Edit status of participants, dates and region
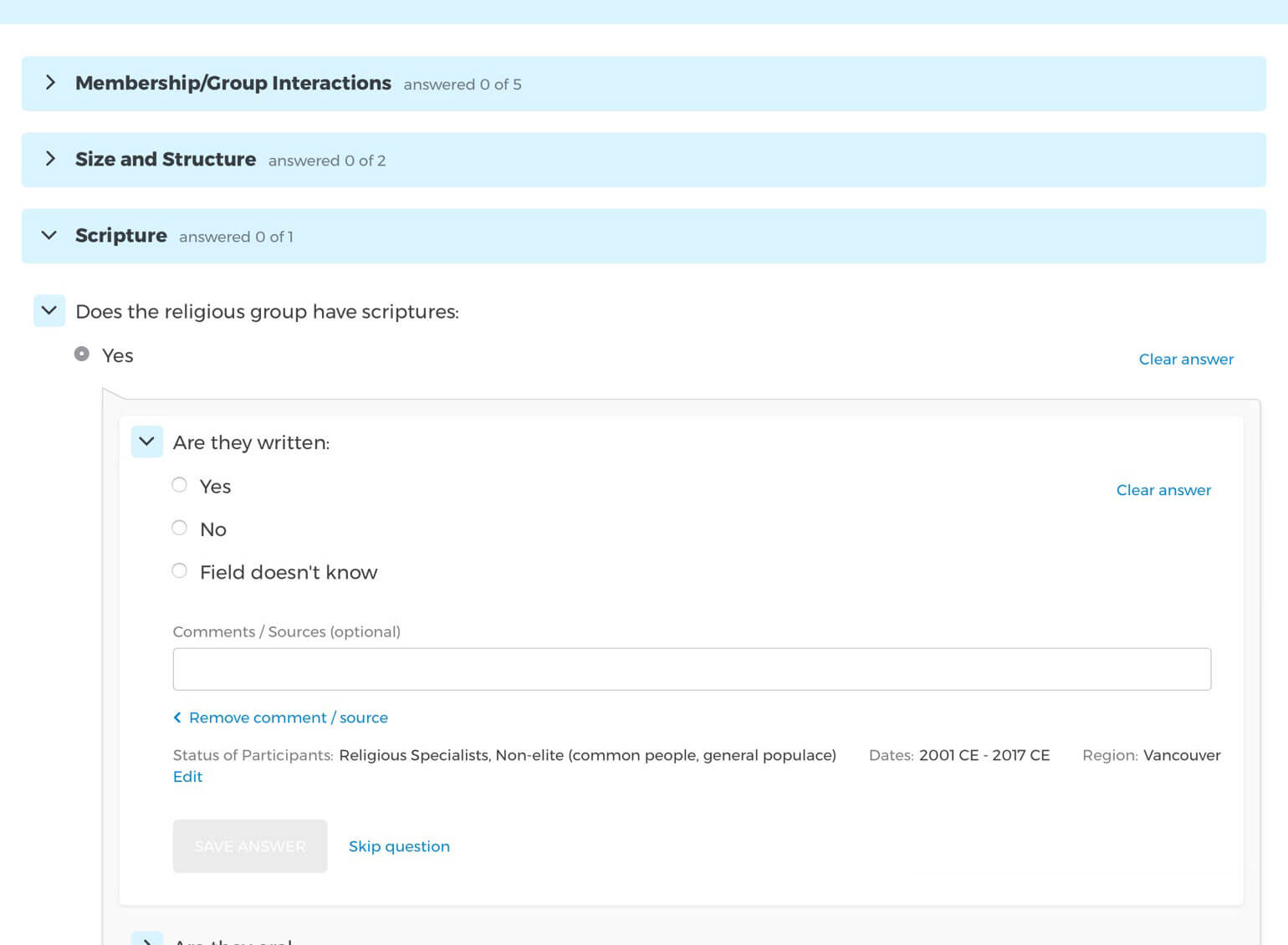1288x945 pixels. click(187, 777)
